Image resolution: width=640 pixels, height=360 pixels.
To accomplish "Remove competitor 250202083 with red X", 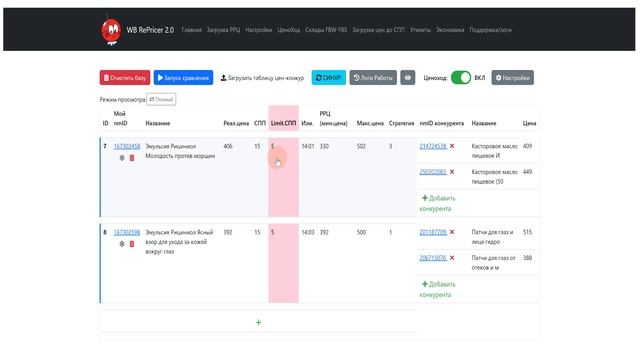I will (452, 172).
